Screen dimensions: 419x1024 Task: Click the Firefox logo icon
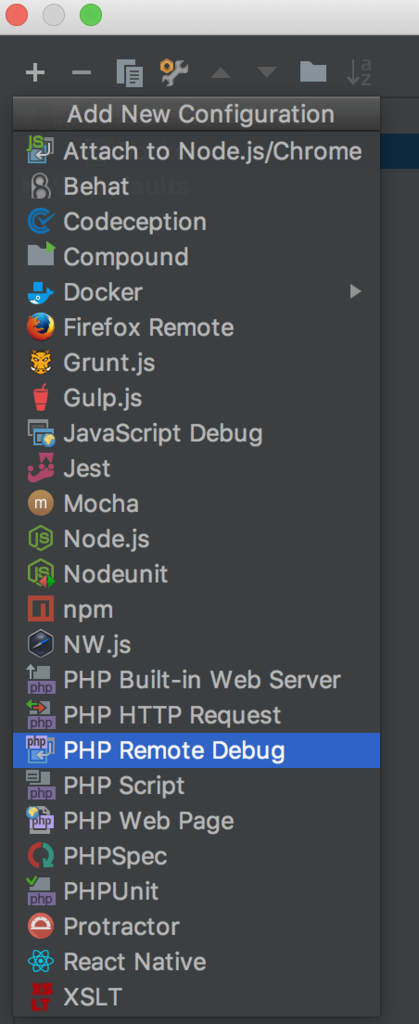point(40,327)
